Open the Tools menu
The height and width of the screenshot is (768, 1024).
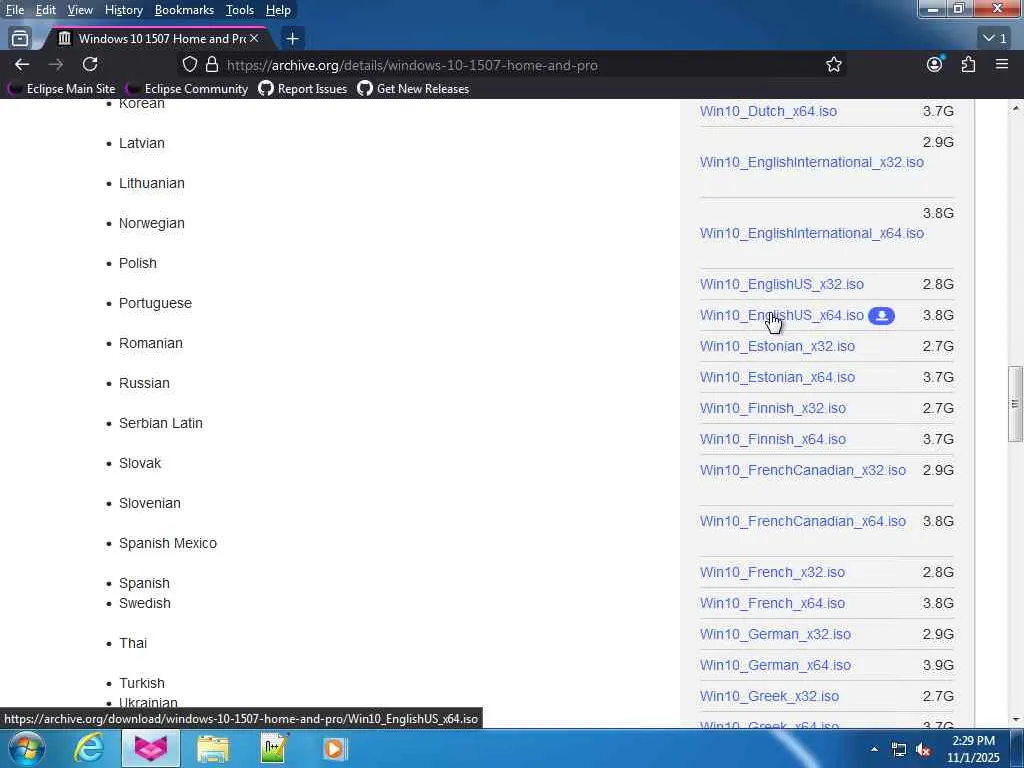click(240, 10)
